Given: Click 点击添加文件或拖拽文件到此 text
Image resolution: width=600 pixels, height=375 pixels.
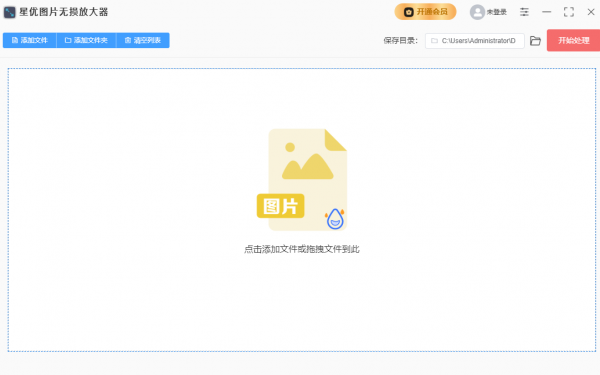Looking at the screenshot, I should [x=302, y=249].
